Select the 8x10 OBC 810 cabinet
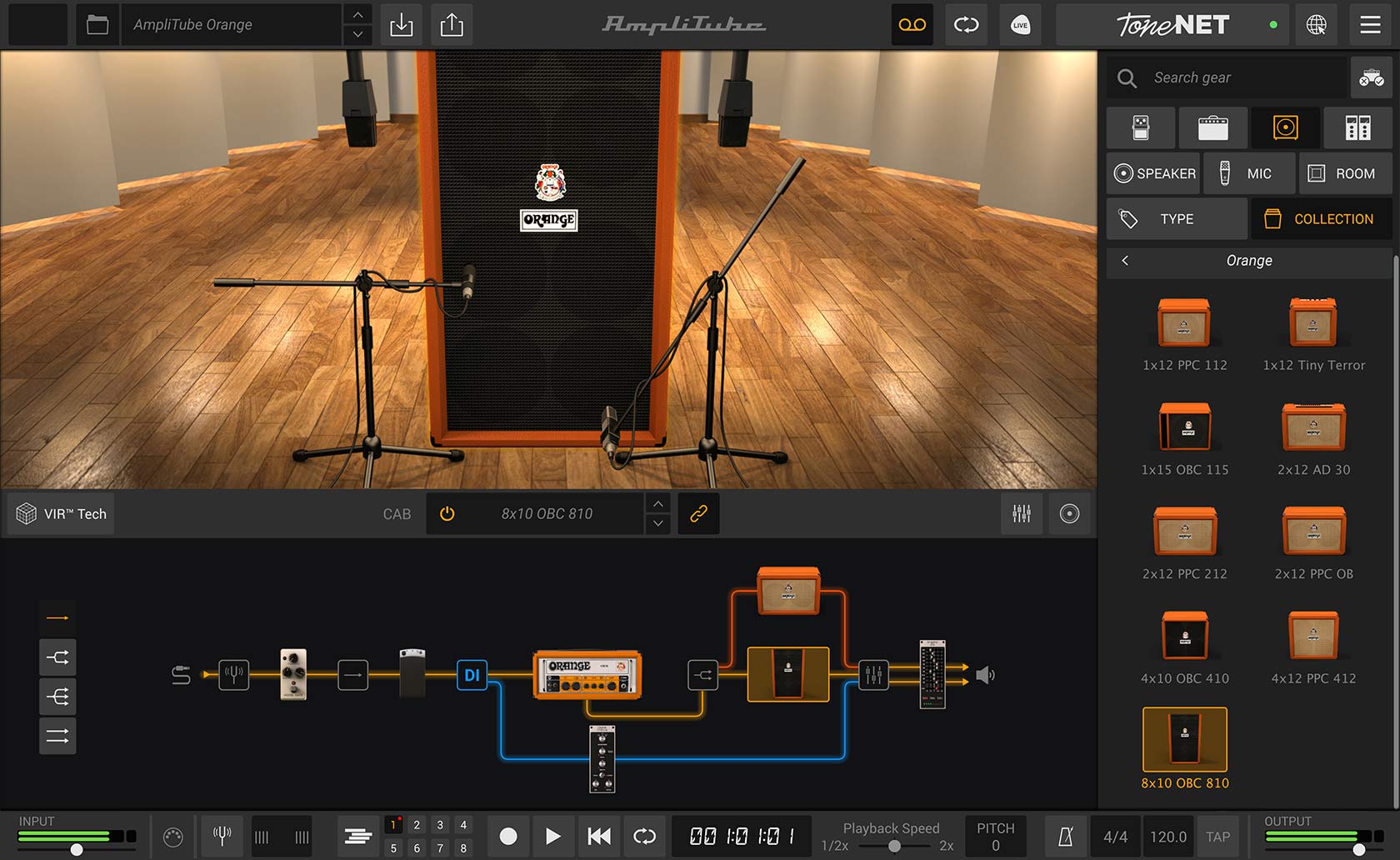Screen dimensions: 1400x860 coord(1184,748)
